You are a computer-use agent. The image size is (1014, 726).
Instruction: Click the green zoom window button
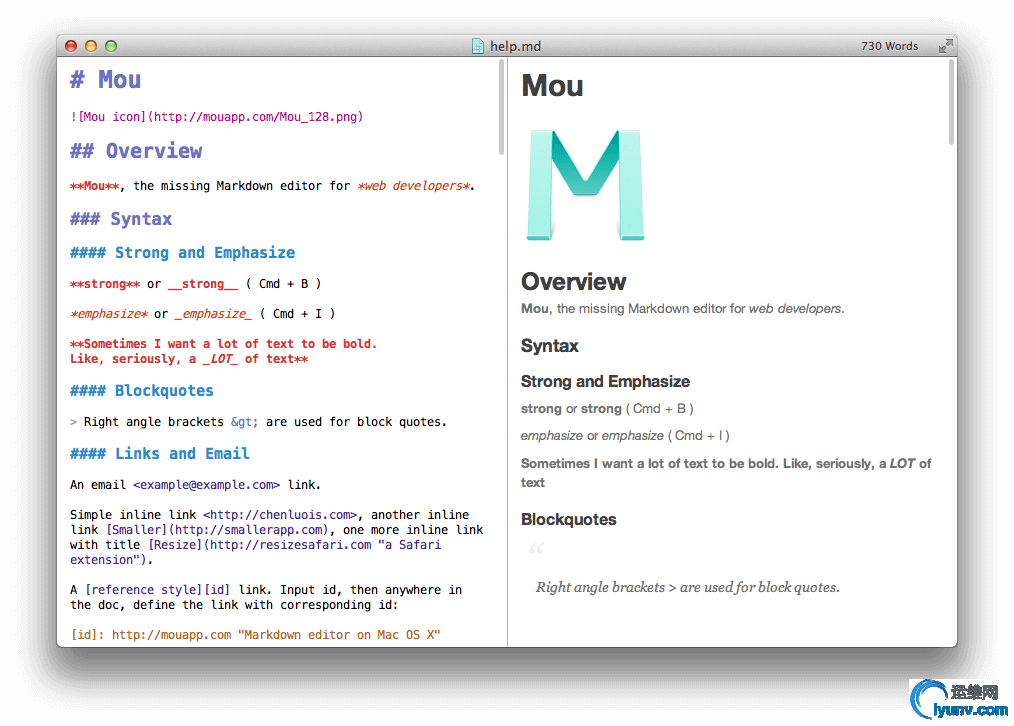coord(111,46)
